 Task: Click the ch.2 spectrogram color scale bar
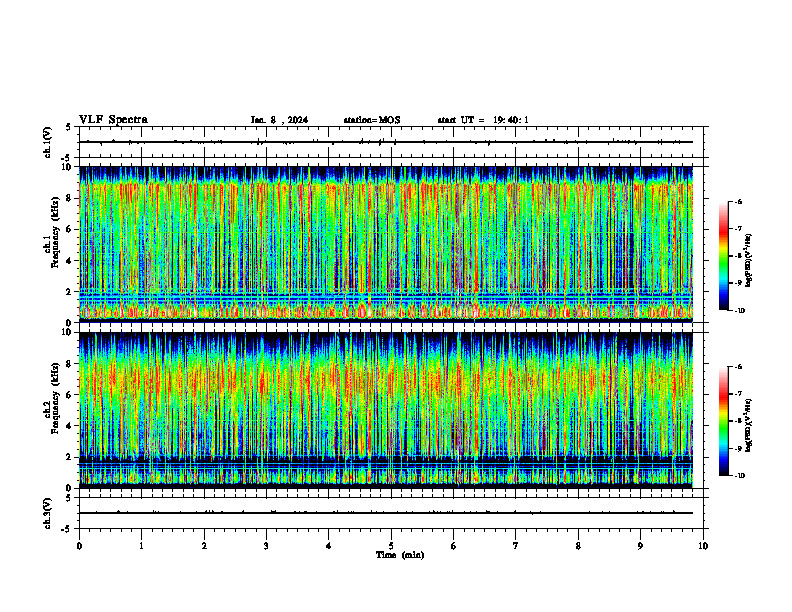[x=723, y=421]
